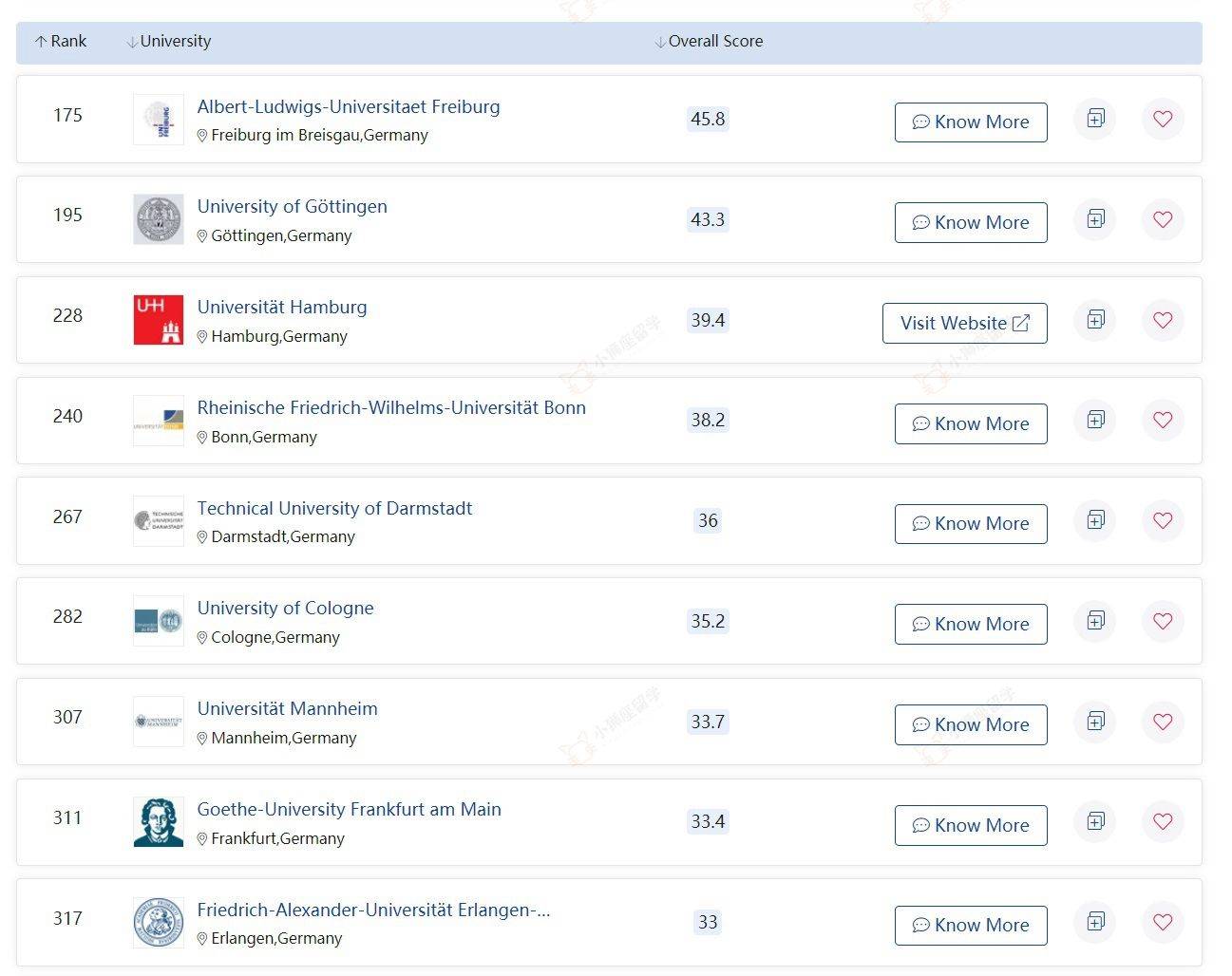Click Universität Hamburg logo thumbnail
The width and height of the screenshot is (1232, 976).
point(159,320)
